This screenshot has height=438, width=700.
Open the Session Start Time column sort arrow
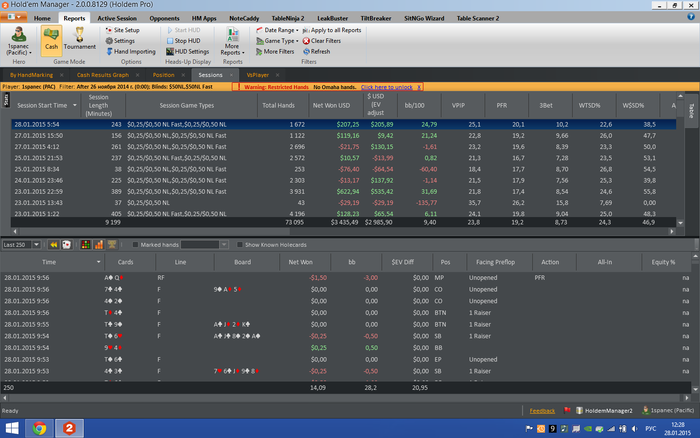(75, 105)
